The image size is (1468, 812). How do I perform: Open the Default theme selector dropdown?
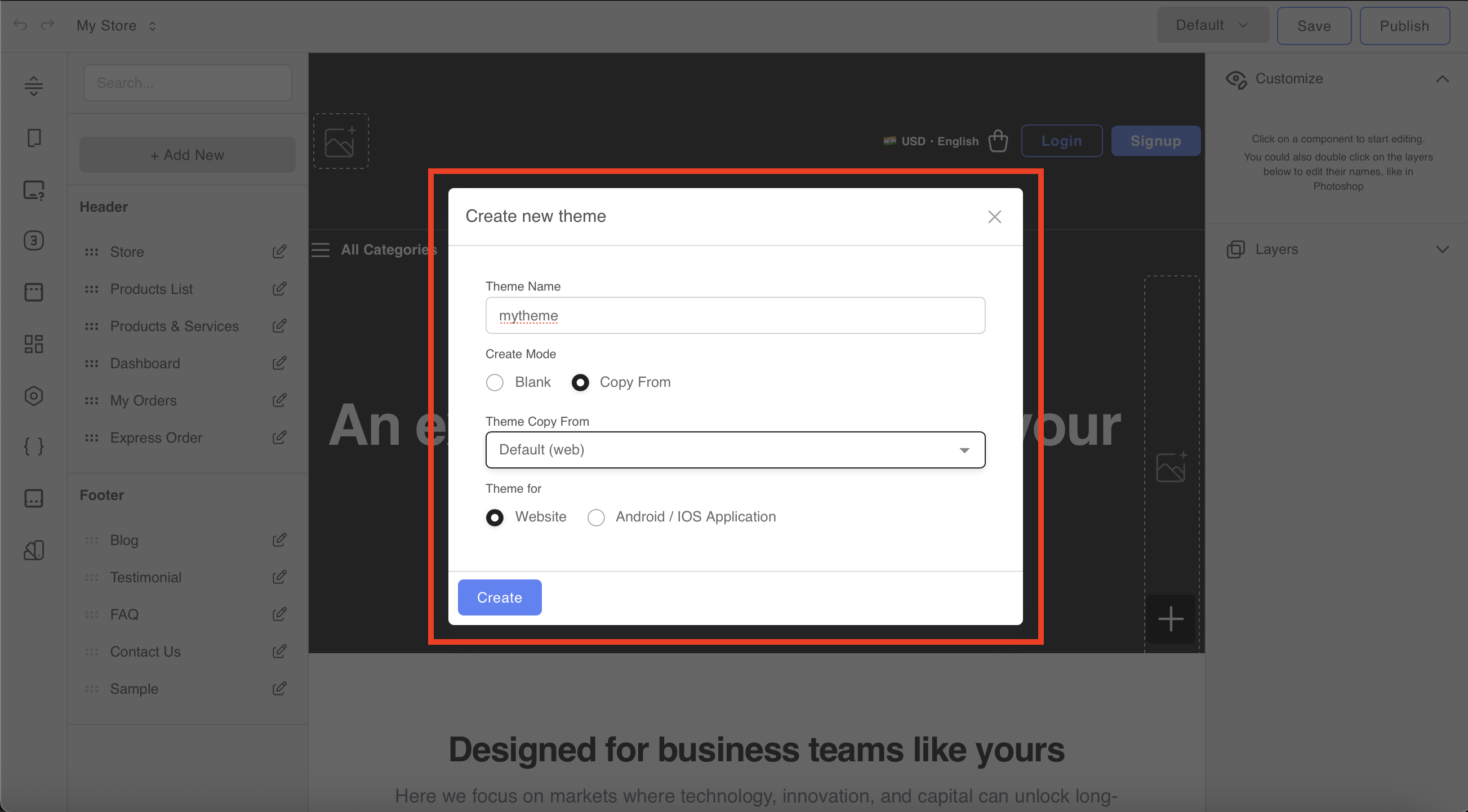coord(1212,25)
